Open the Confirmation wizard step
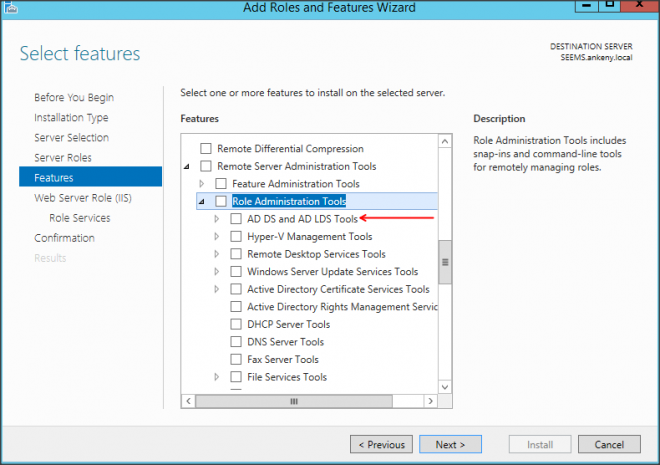660x465 pixels. pos(64,238)
